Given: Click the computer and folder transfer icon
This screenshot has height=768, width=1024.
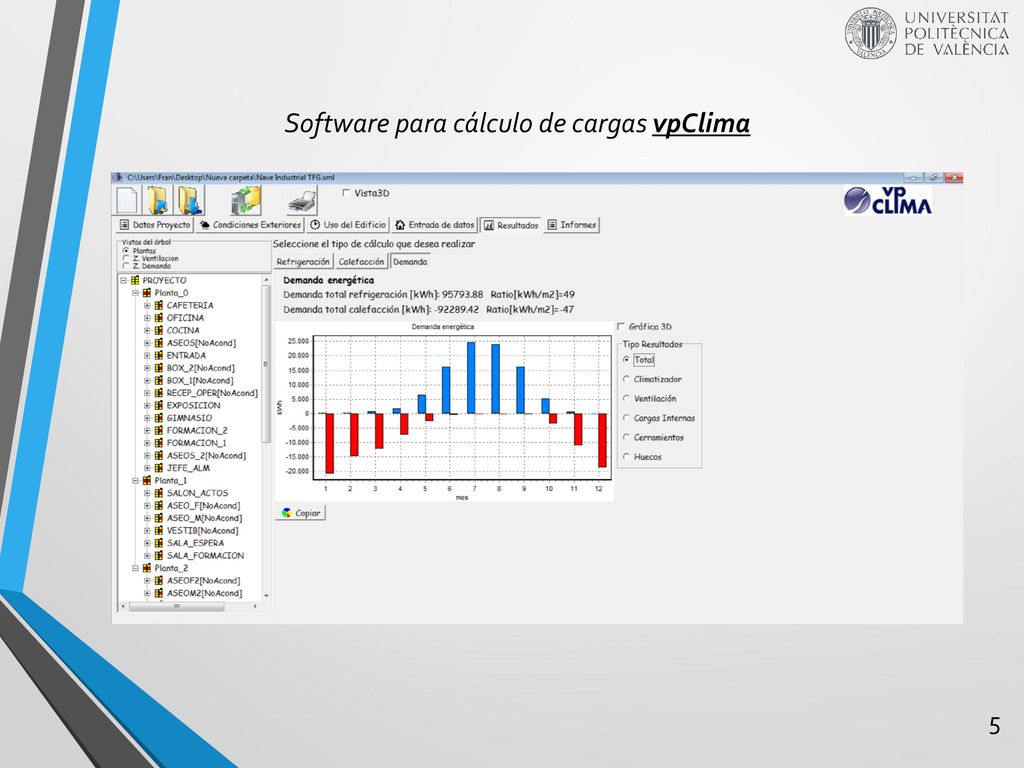Looking at the screenshot, I should [x=246, y=200].
